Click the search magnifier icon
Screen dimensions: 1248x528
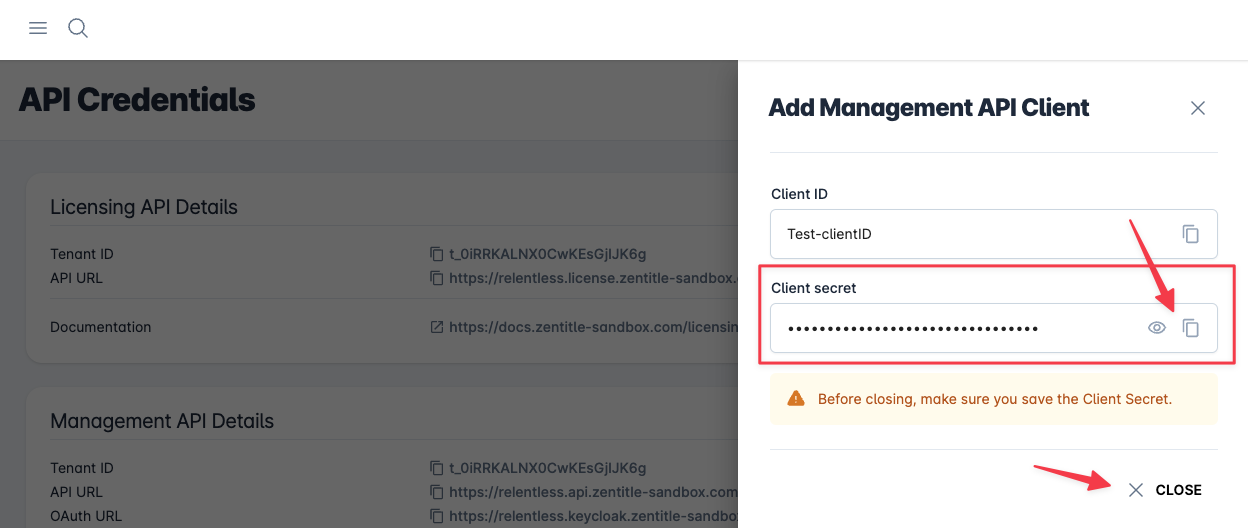tap(78, 28)
